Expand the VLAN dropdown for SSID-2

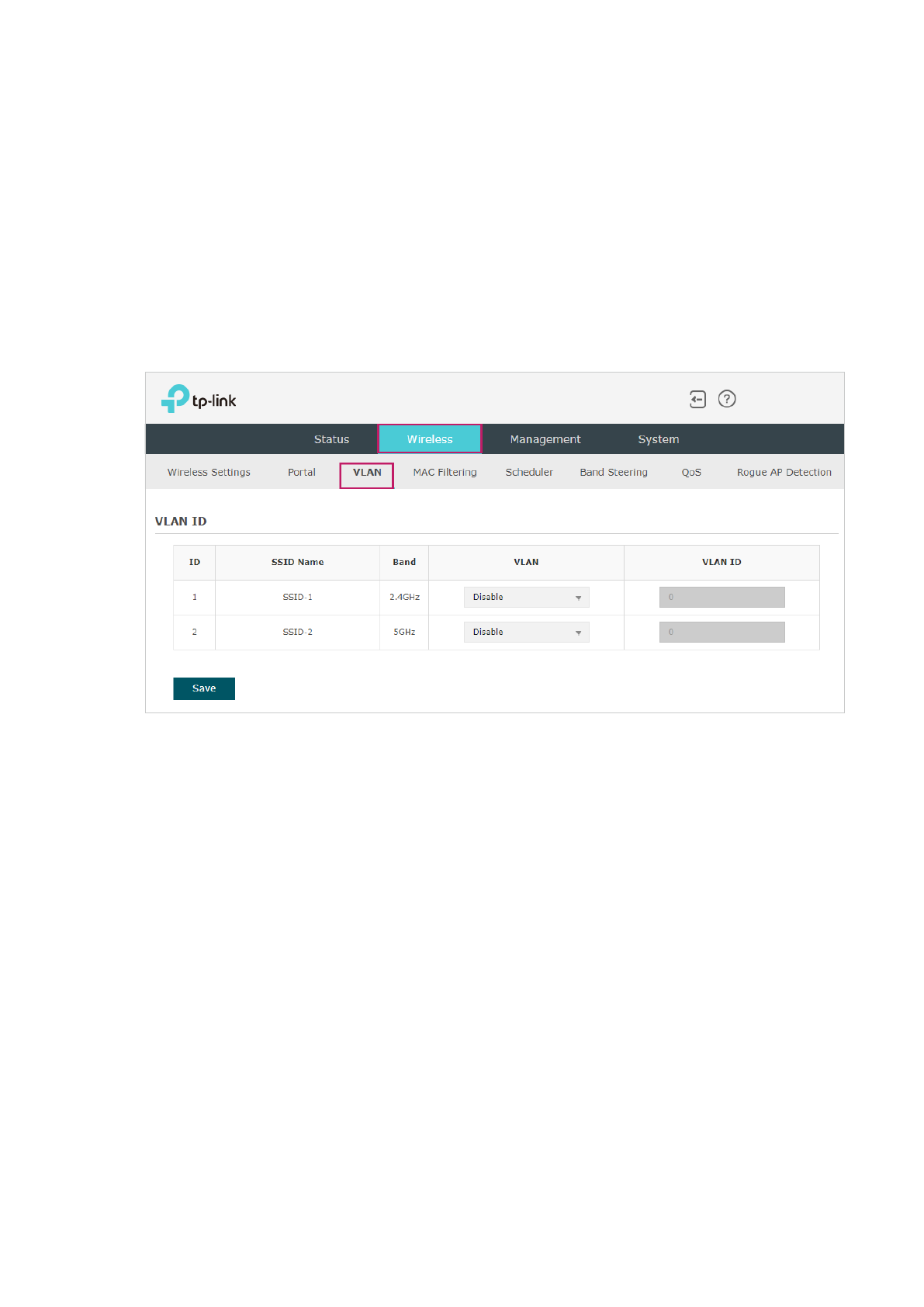526,632
